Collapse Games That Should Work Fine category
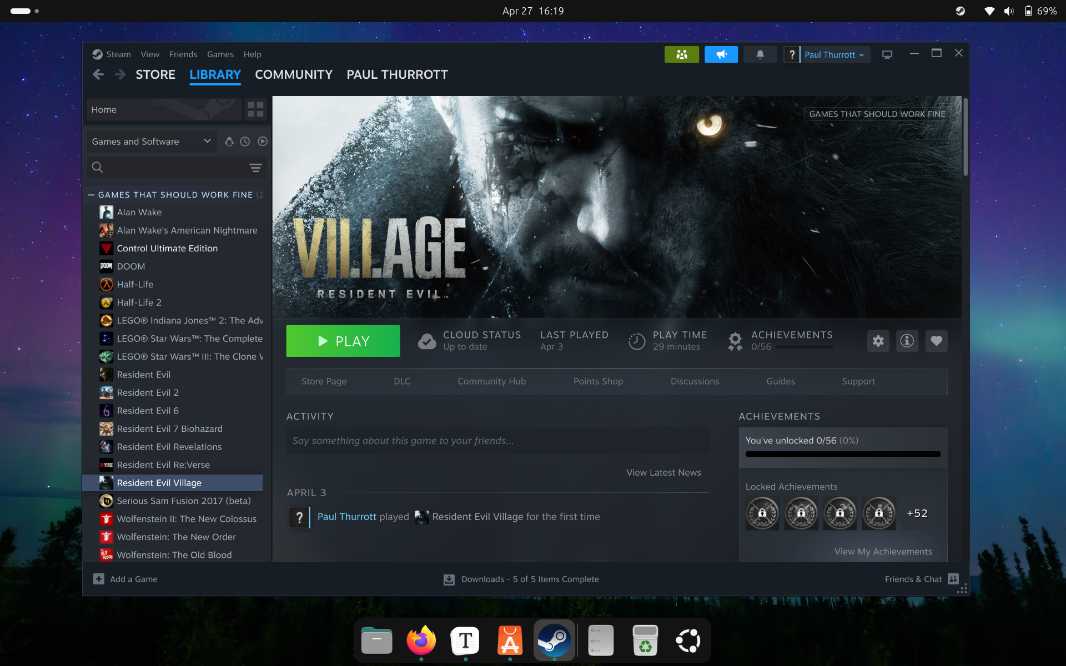1066x666 pixels. coord(91,195)
